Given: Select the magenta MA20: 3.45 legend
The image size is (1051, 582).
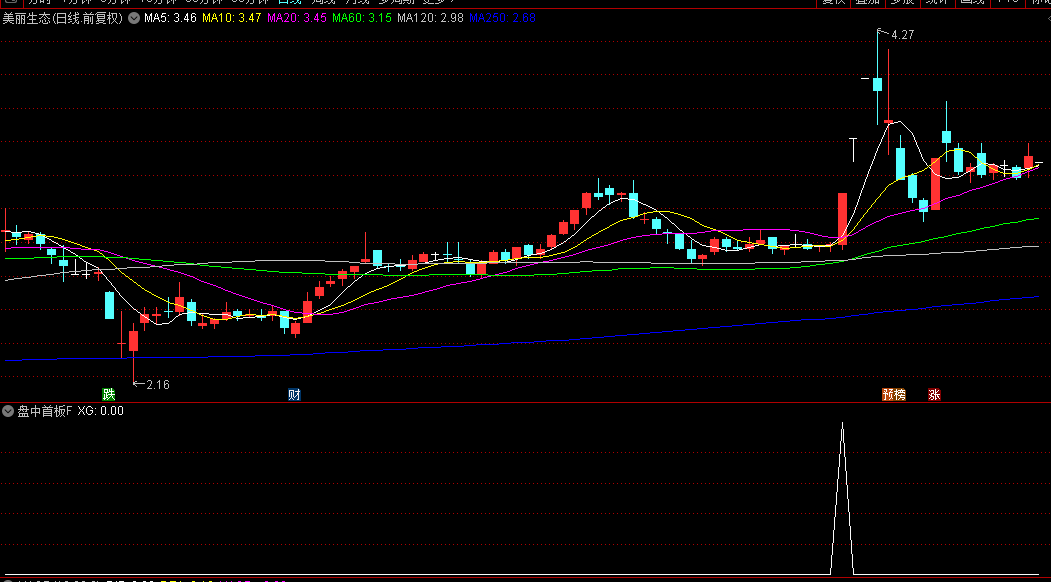Looking at the screenshot, I should [x=296, y=18].
